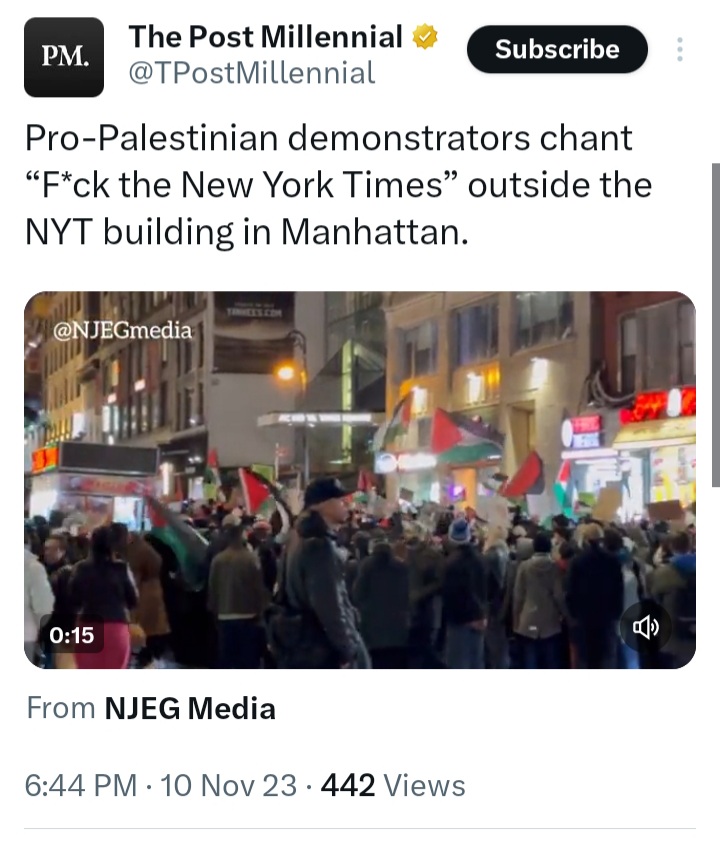Click the gold verified badge
Screen dimensions: 720x846
(425, 37)
